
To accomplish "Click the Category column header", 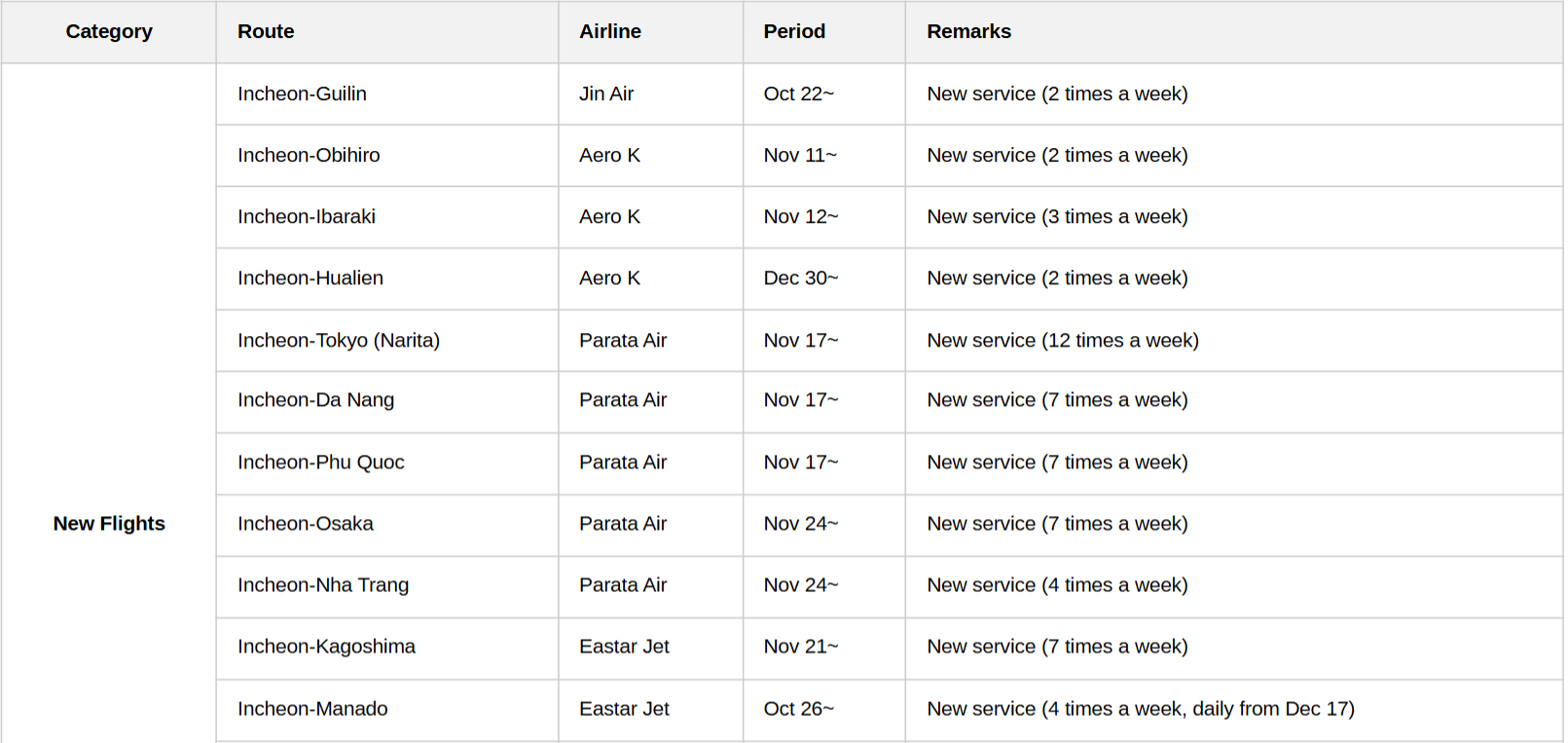I will (109, 31).
